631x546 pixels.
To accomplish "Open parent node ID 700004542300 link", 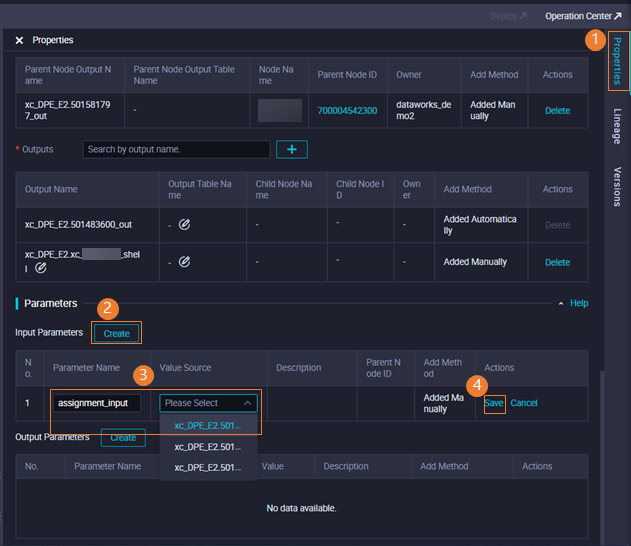I will click(x=347, y=110).
